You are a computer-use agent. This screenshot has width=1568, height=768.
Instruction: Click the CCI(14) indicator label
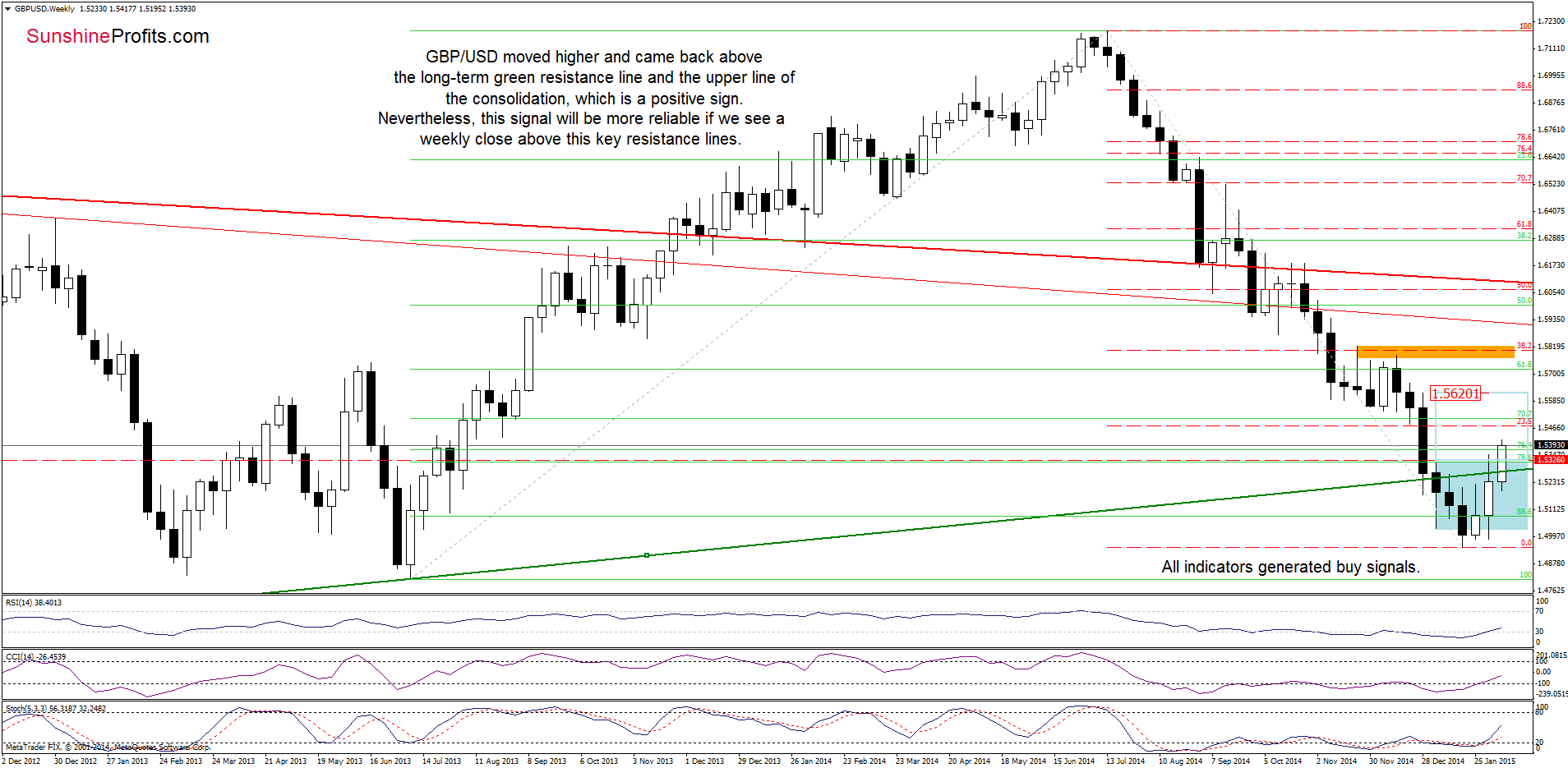point(35,656)
